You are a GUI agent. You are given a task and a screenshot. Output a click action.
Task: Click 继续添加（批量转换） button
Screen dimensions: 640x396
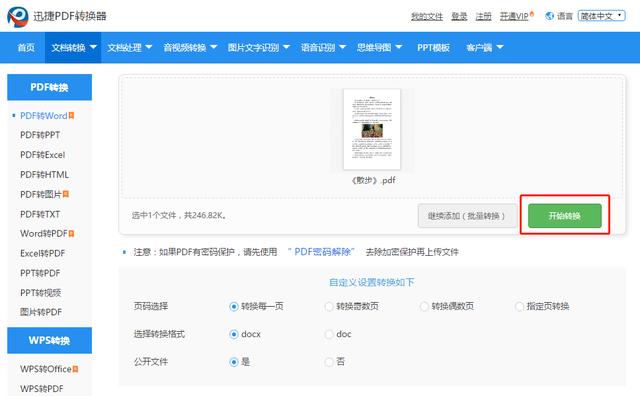[467, 216]
